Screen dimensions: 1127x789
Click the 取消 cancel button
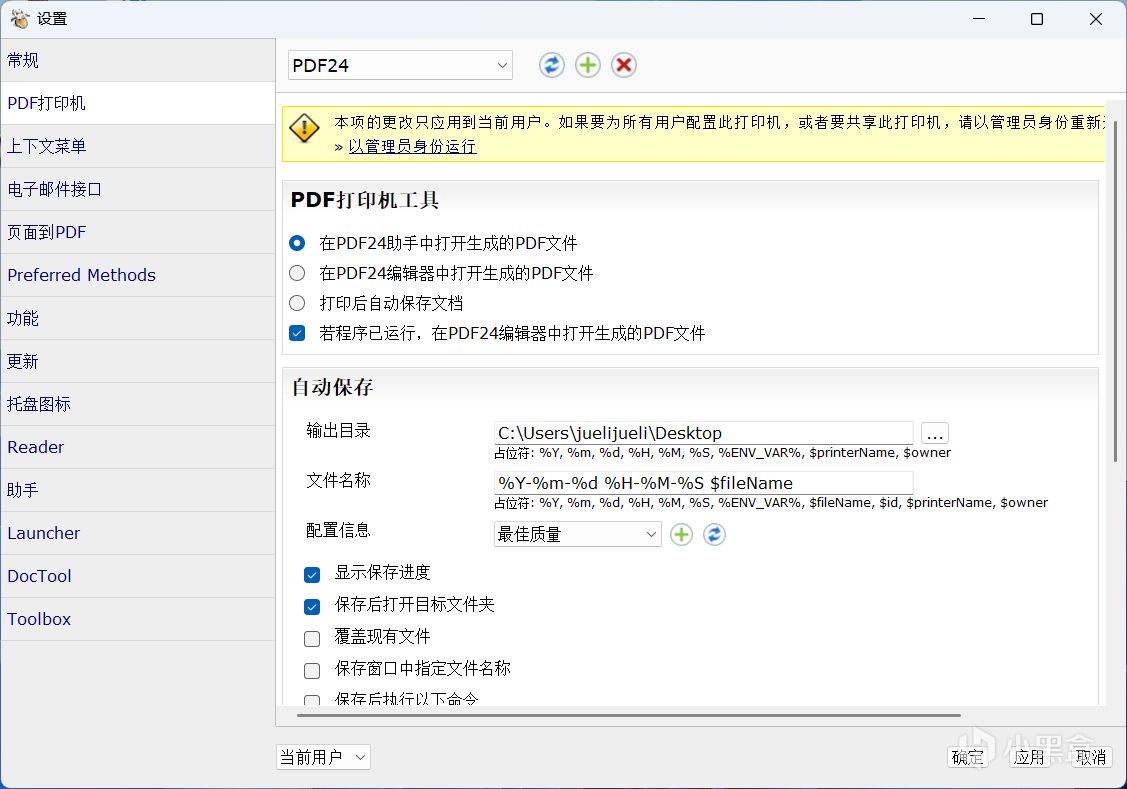point(1090,757)
